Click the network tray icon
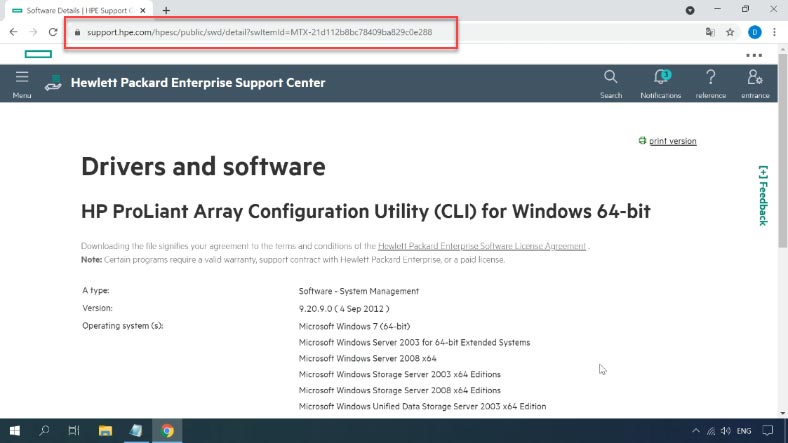788x443 pixels. coord(711,431)
